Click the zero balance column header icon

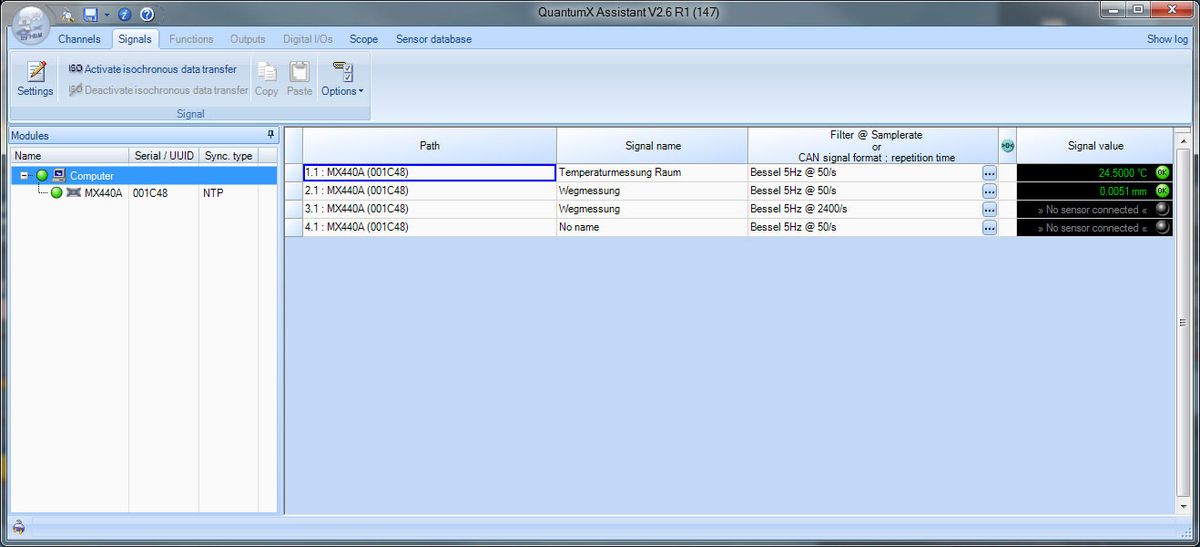click(1007, 146)
